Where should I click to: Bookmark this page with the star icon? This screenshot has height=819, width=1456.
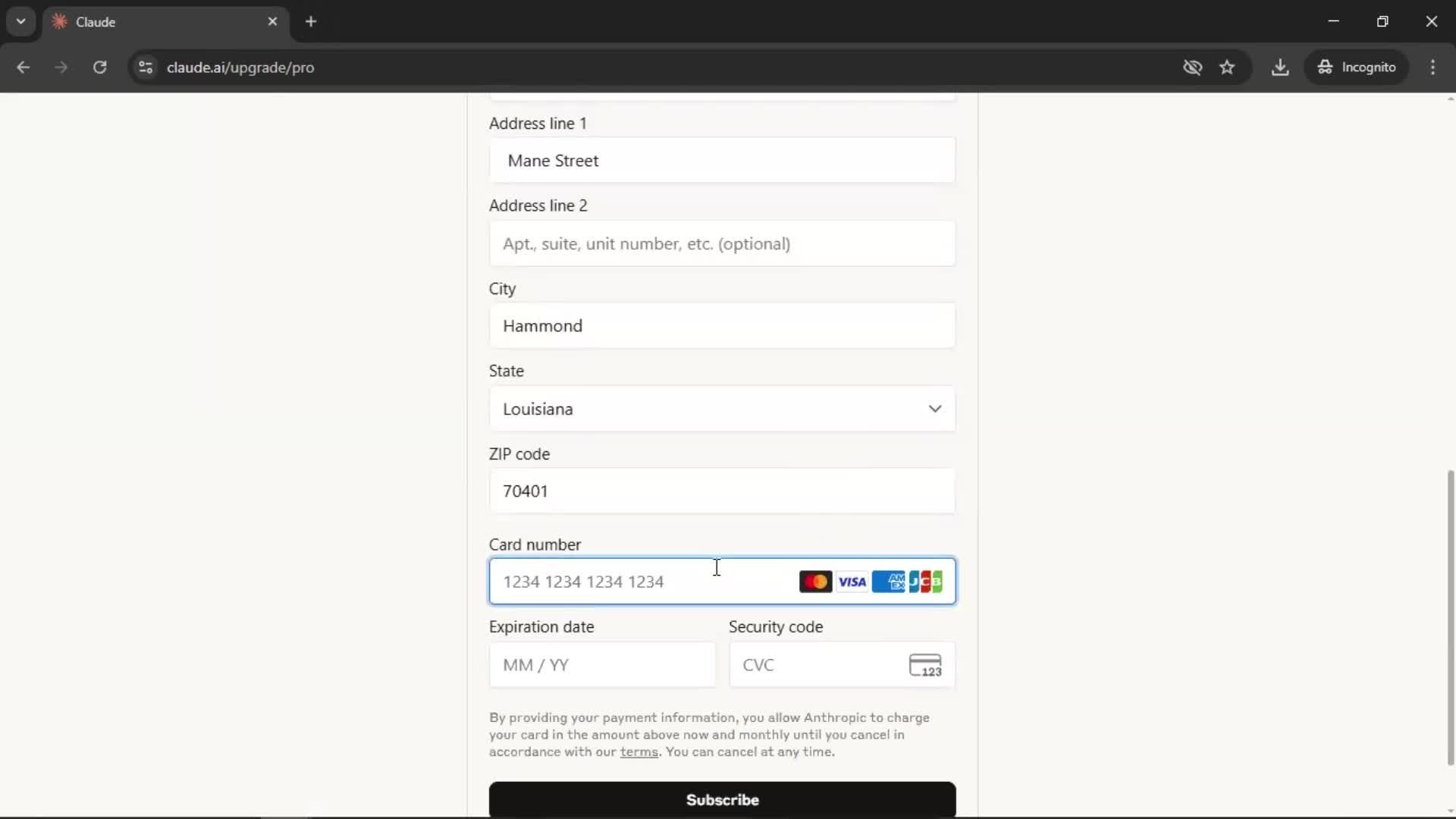click(x=1227, y=67)
